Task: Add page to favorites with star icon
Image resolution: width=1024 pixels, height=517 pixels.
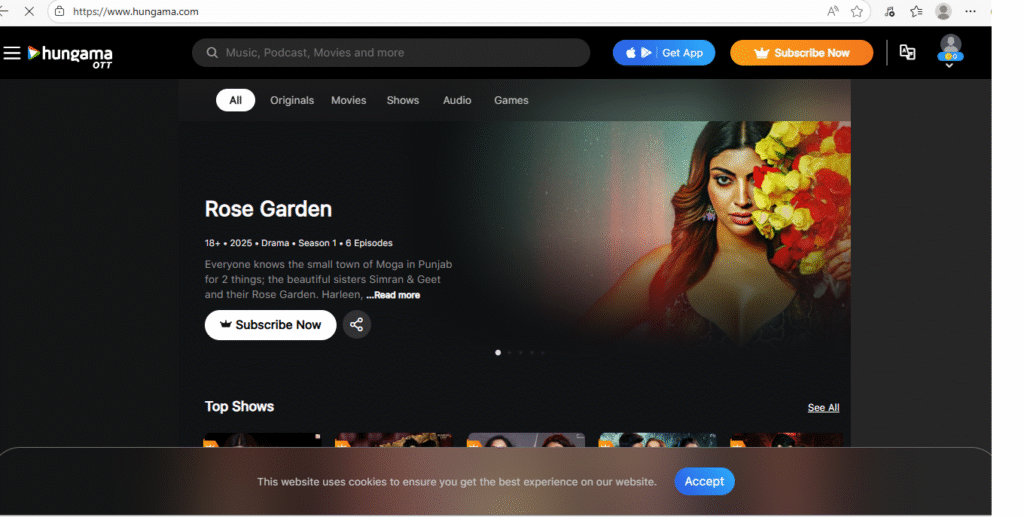Action: coord(857,11)
